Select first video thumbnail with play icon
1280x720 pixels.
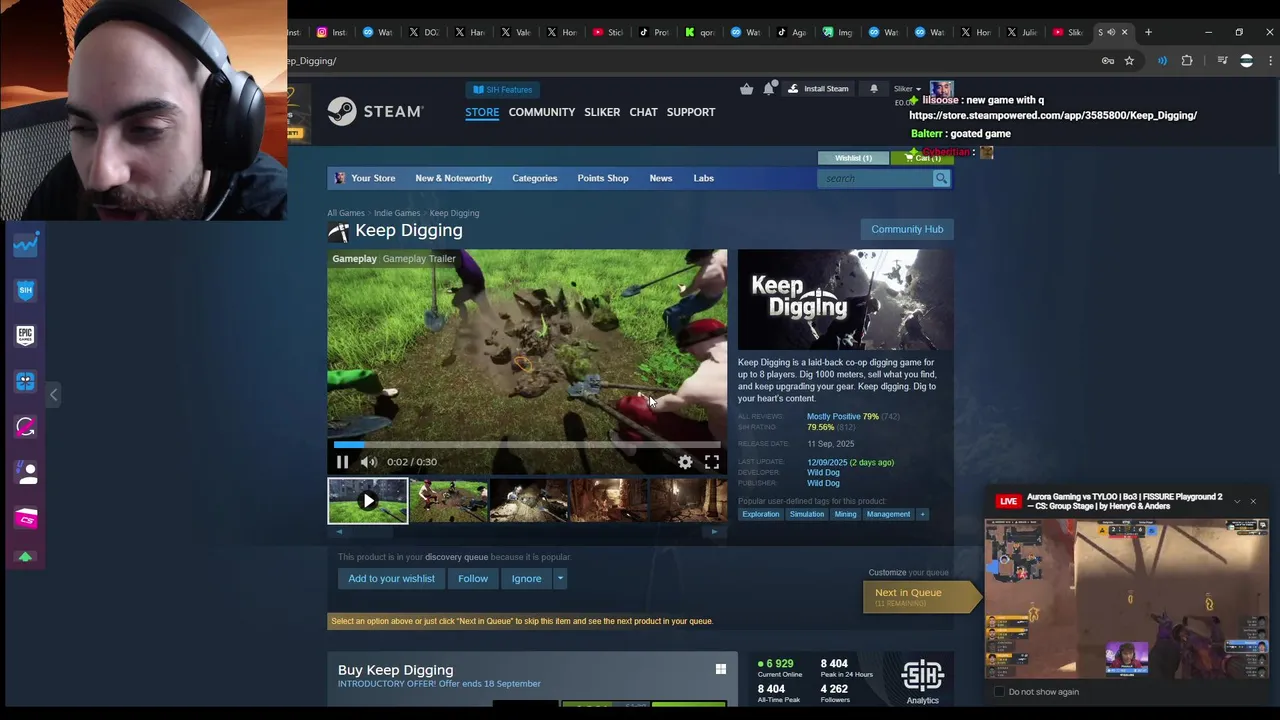(x=368, y=501)
